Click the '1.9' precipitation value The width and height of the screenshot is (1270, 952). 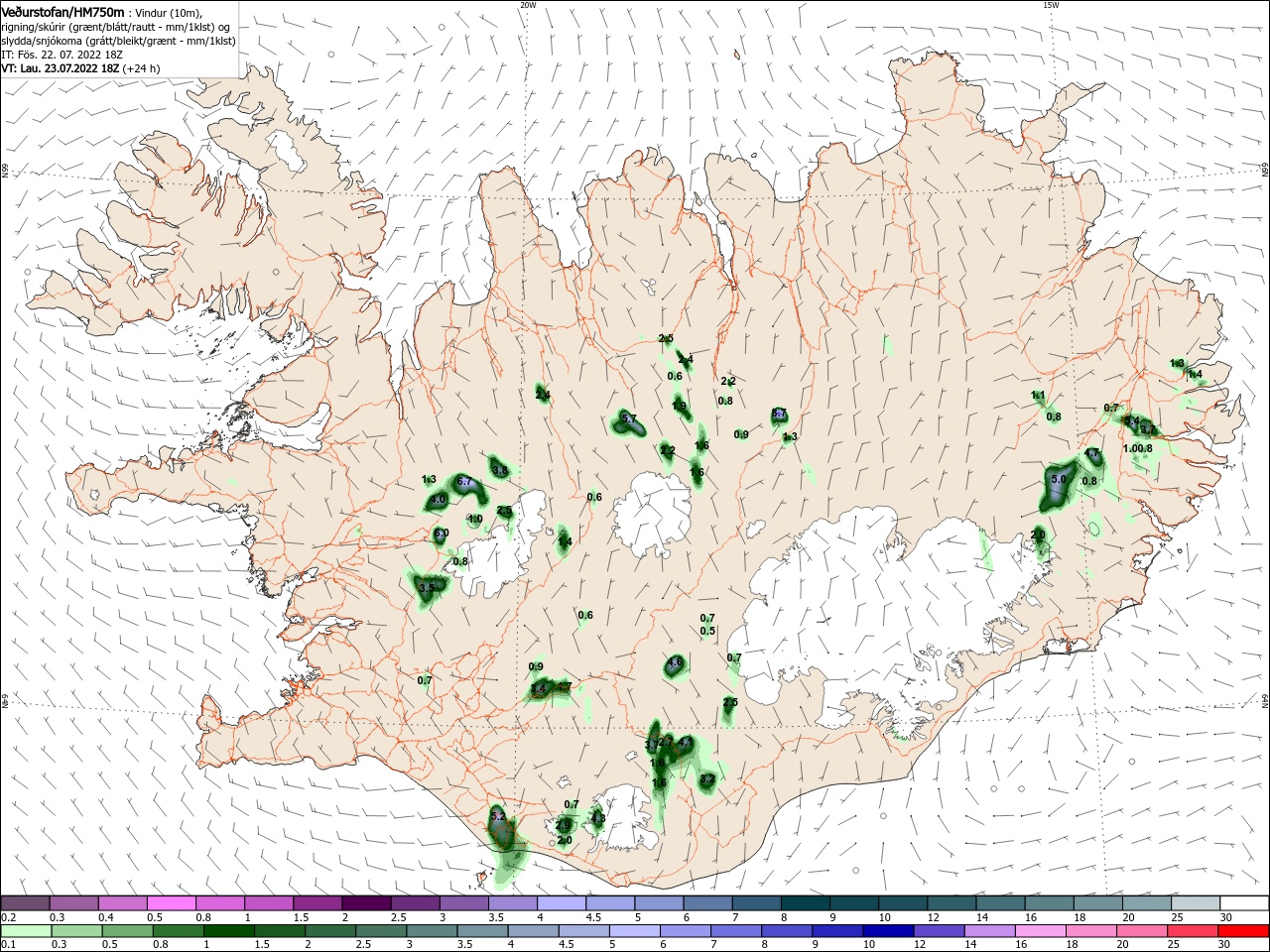tap(679, 406)
